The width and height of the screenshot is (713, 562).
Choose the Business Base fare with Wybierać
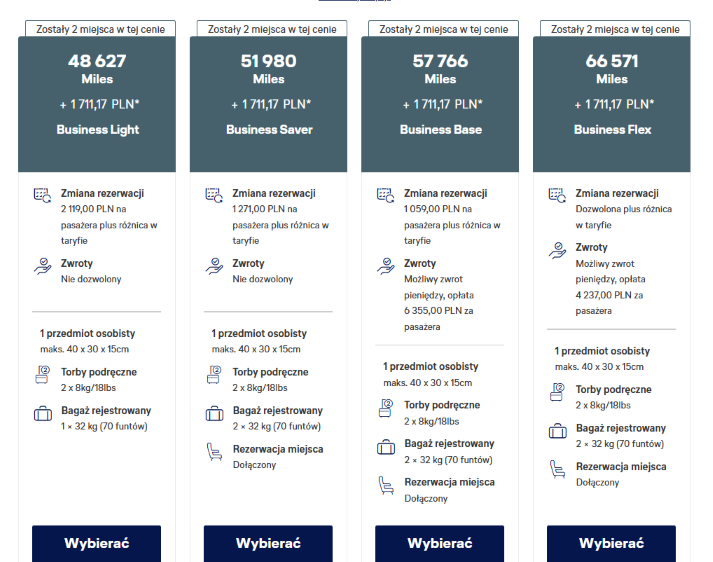click(x=440, y=543)
